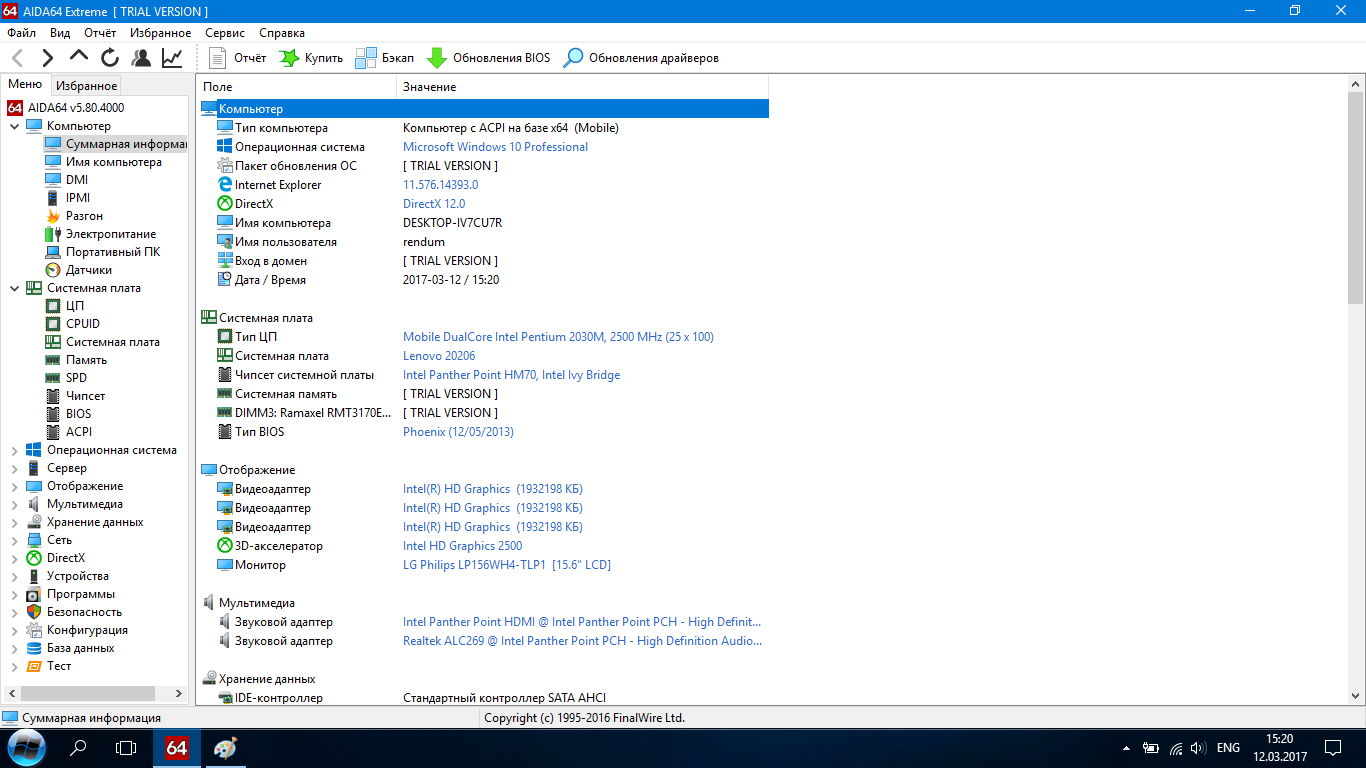Open the Phoenix (12/05/2013) BIOS link

(458, 432)
